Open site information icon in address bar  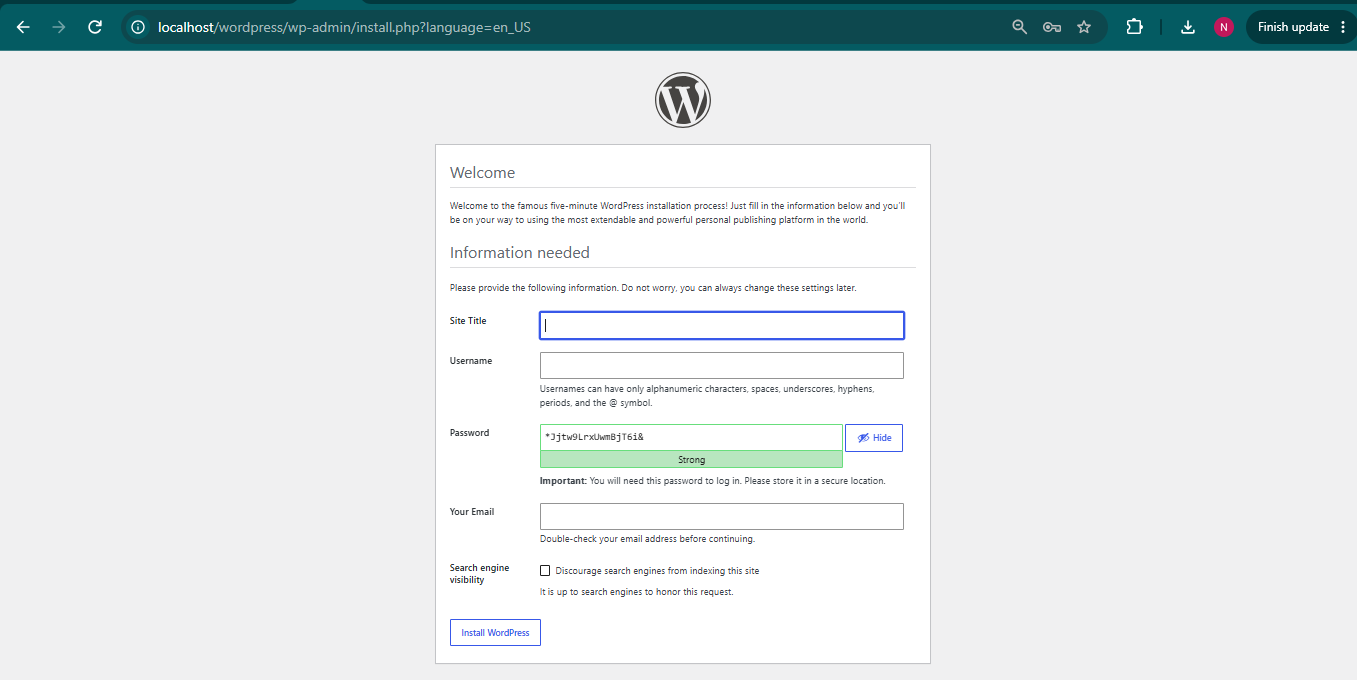[x=139, y=27]
